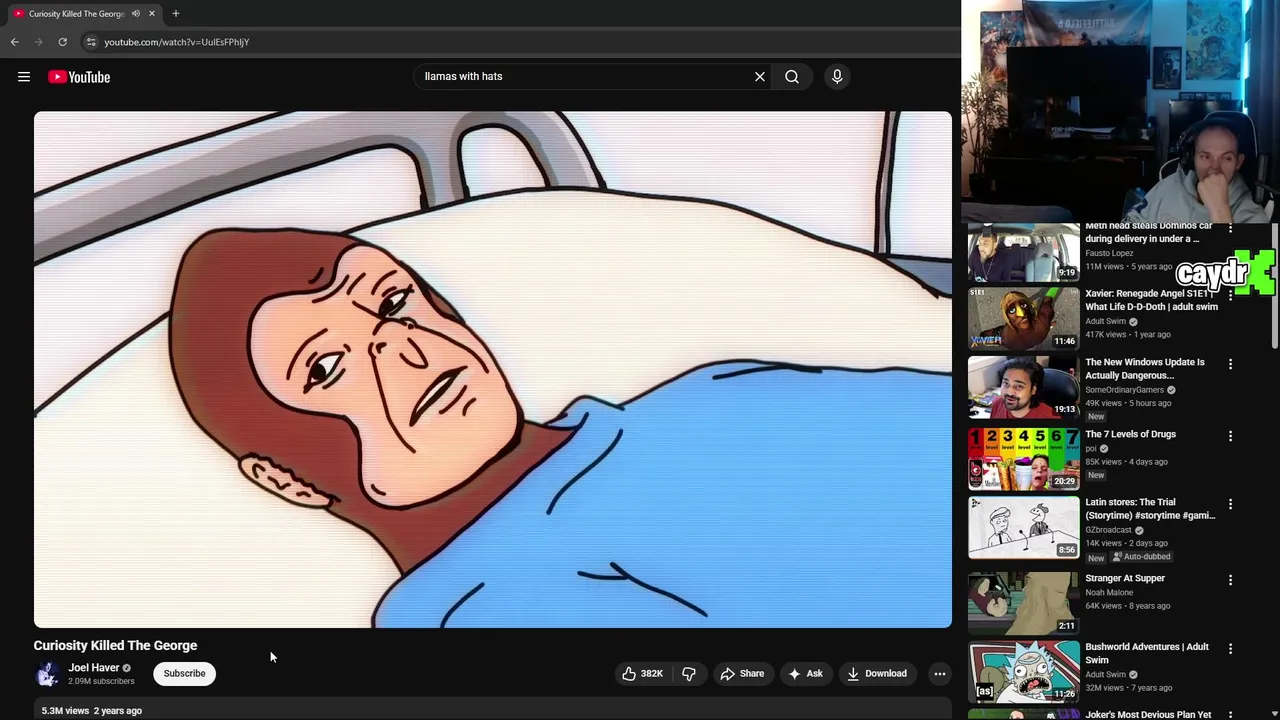
Task: Open options for New Windows Update video
Action: tap(1230, 364)
